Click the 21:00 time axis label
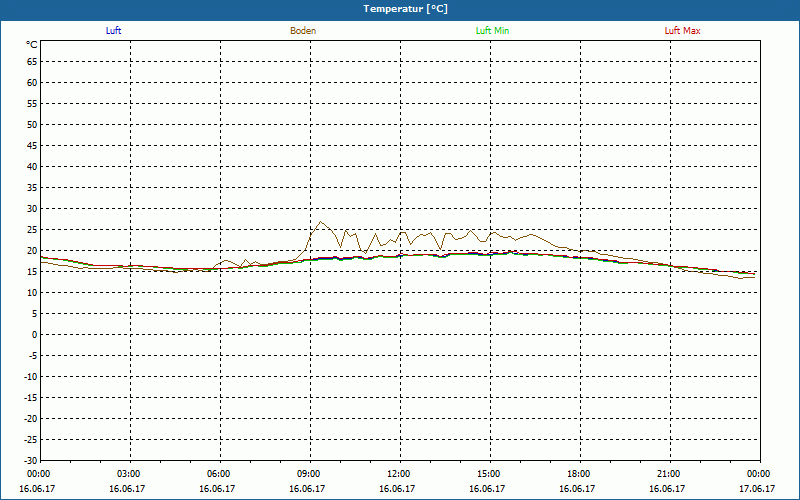This screenshot has width=800, height=500. pos(669,474)
